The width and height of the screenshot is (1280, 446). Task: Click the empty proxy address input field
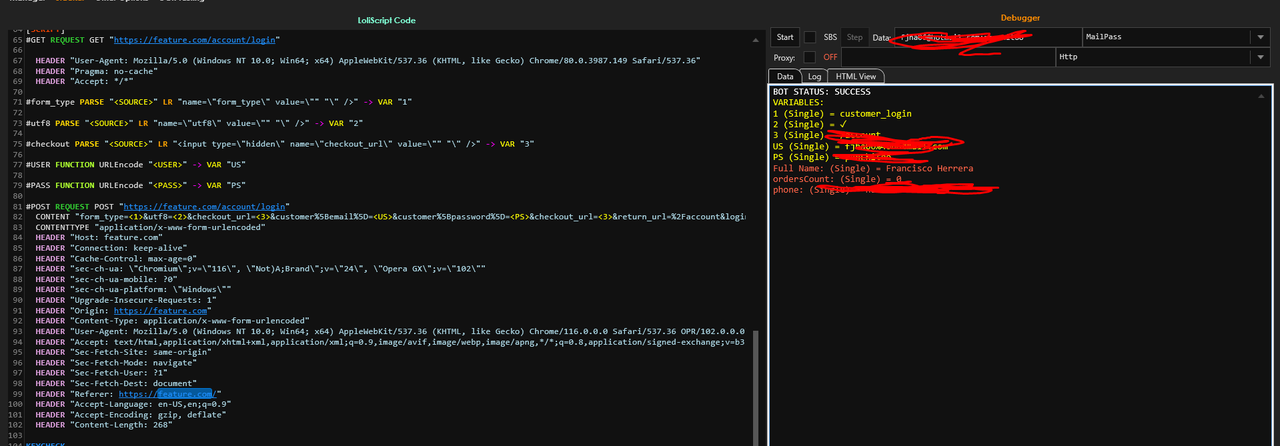948,58
